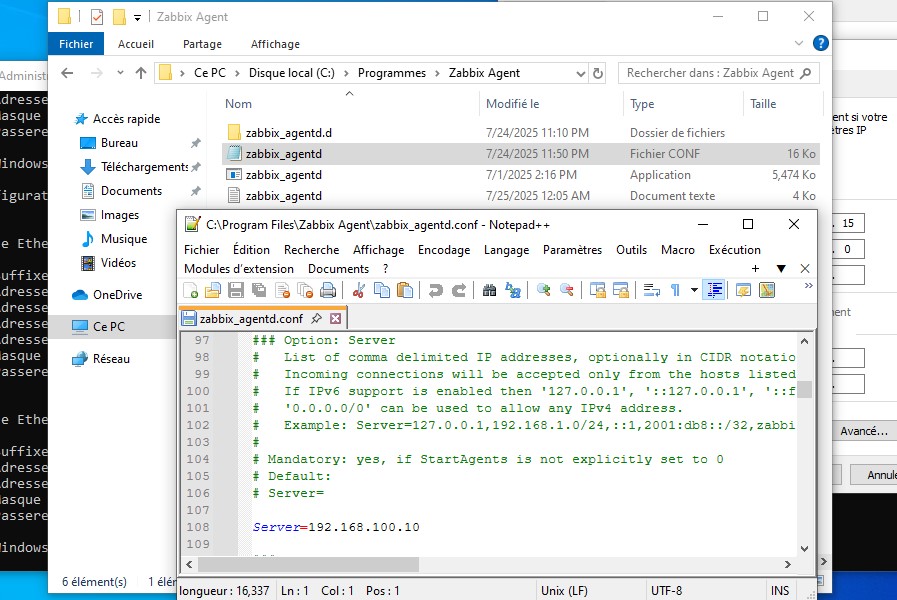This screenshot has height=600, width=897.
Task: Click the Undo arrow in Notepad++ toolbar
Action: click(x=435, y=290)
